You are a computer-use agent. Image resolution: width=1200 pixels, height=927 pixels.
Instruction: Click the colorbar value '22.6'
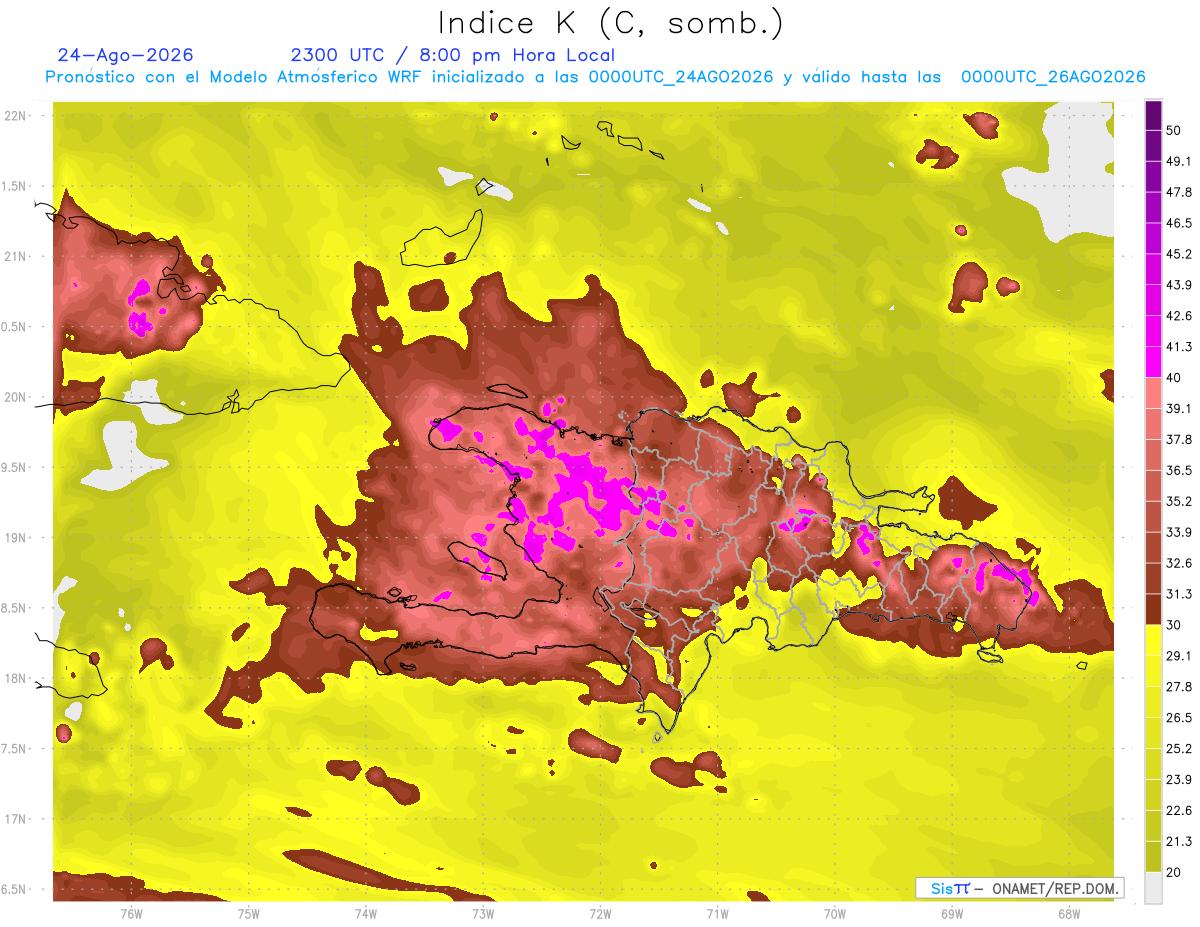click(x=1180, y=811)
